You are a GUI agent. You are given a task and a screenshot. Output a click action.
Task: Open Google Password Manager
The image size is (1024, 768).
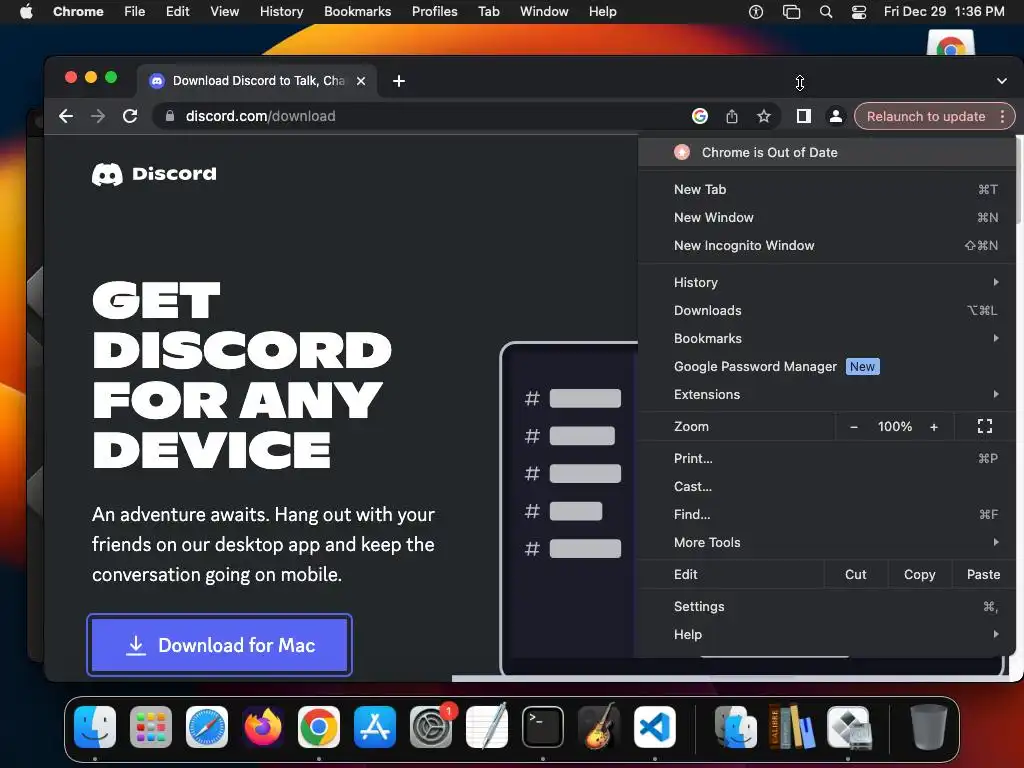coord(826,366)
